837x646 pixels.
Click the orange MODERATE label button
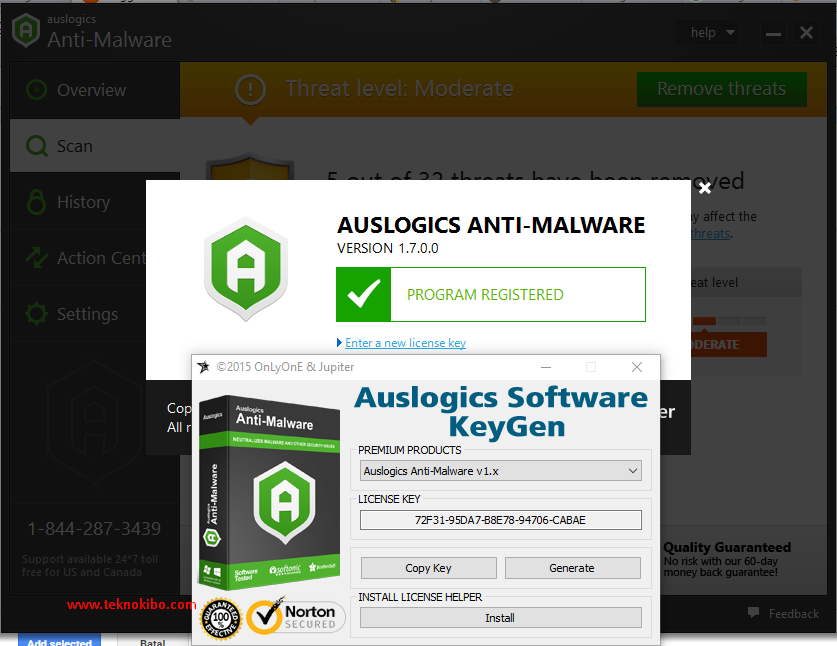point(729,344)
